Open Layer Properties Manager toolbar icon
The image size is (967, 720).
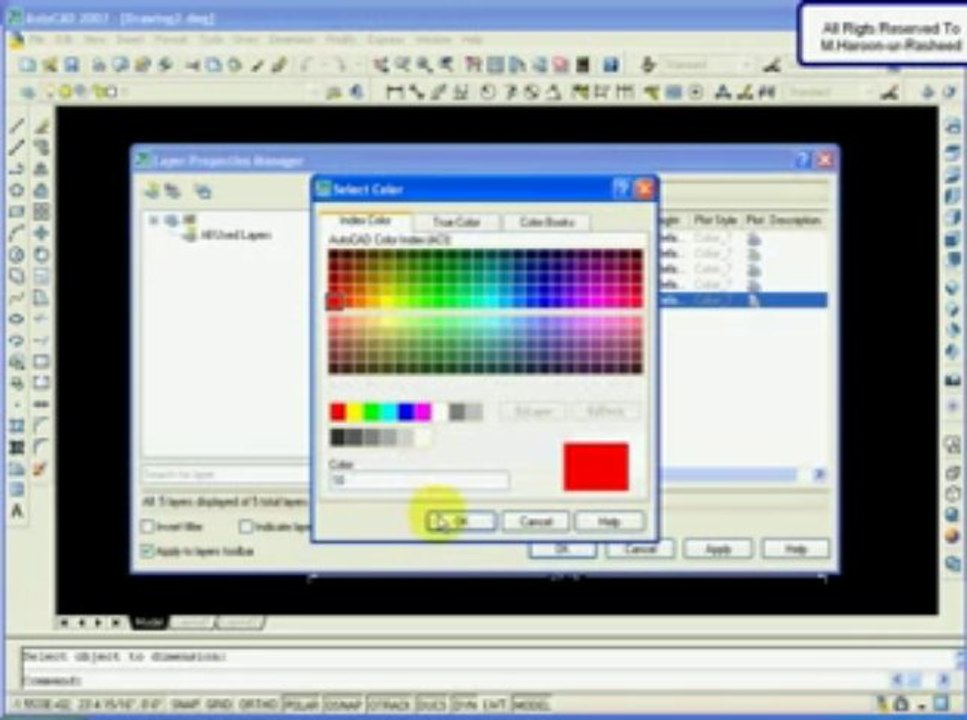[28, 93]
